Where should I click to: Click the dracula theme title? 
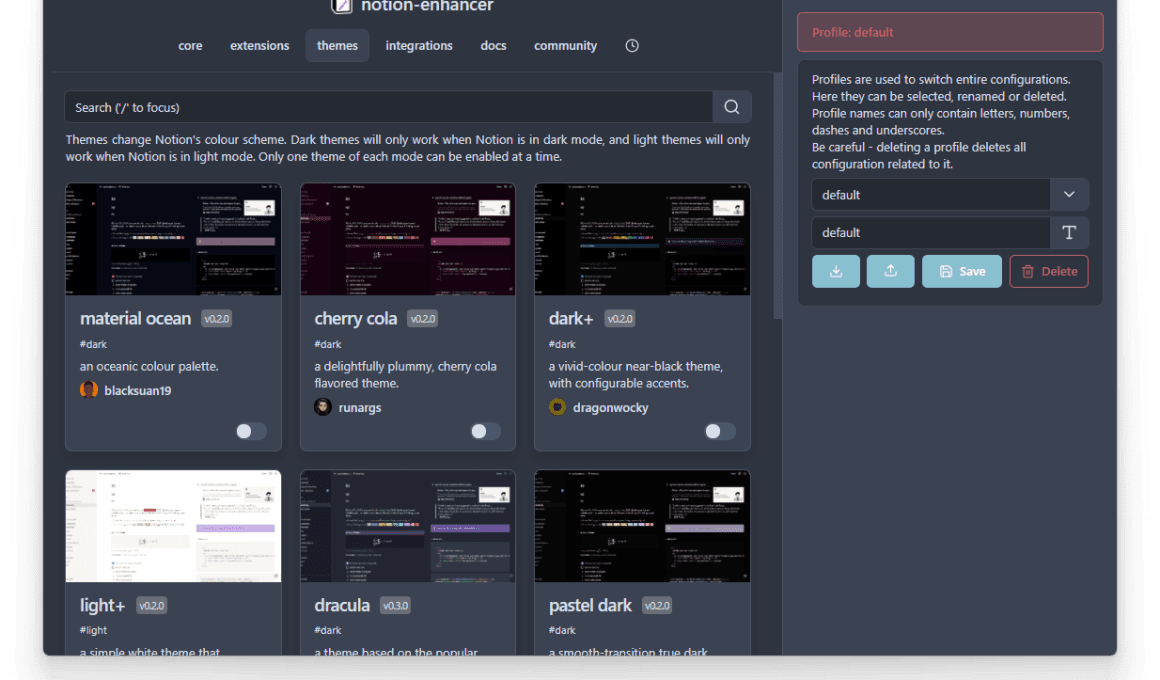tap(342, 605)
